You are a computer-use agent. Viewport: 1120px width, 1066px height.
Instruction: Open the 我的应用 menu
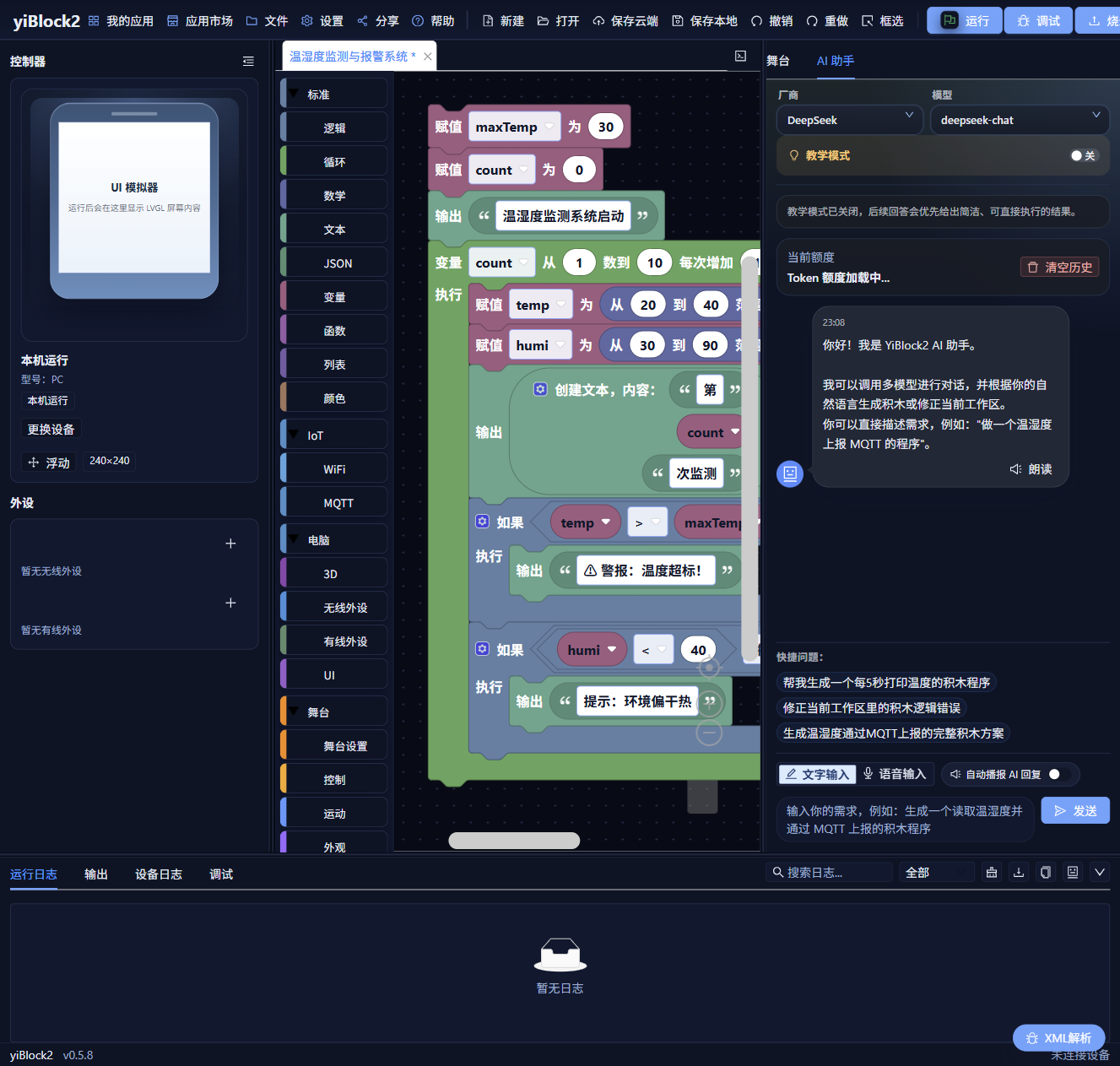click(122, 21)
